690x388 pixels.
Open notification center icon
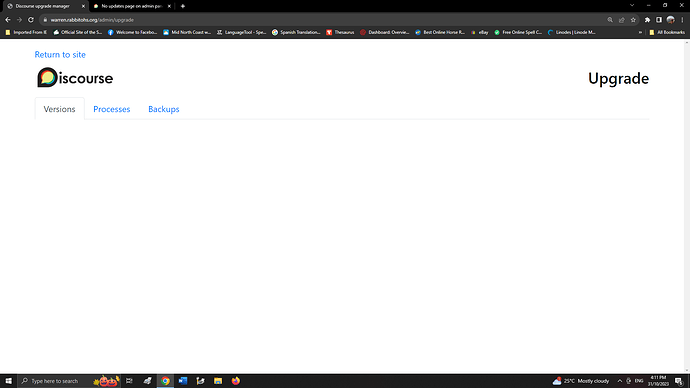[x=679, y=381]
